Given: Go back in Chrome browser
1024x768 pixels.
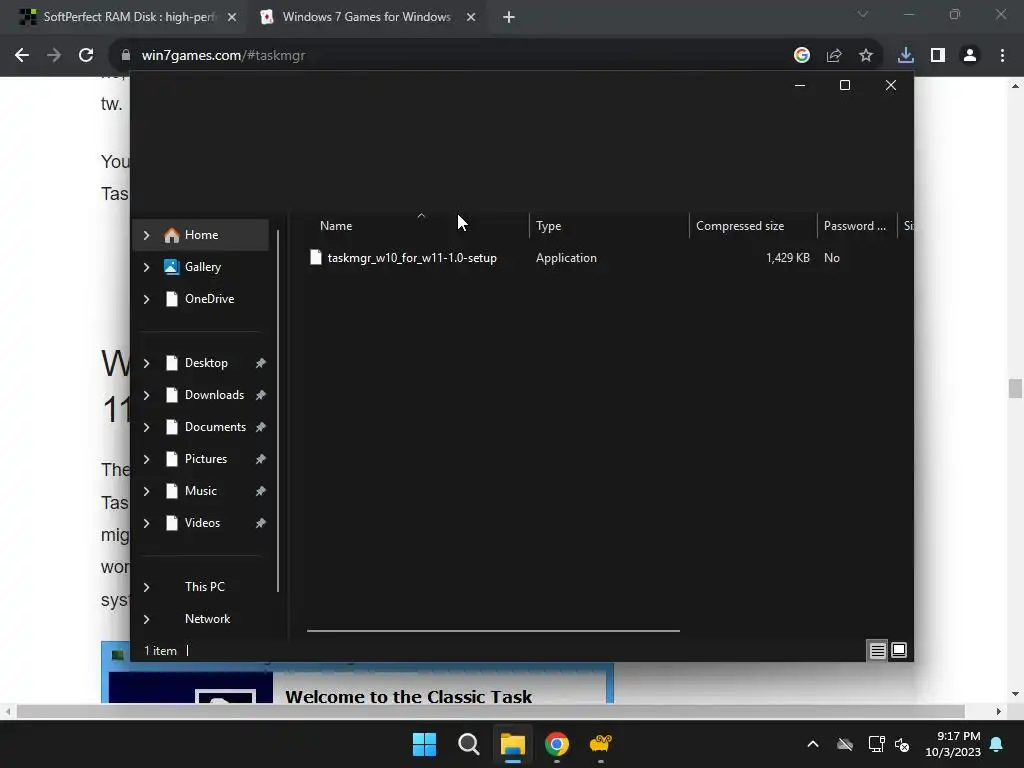Looking at the screenshot, I should click(22, 56).
